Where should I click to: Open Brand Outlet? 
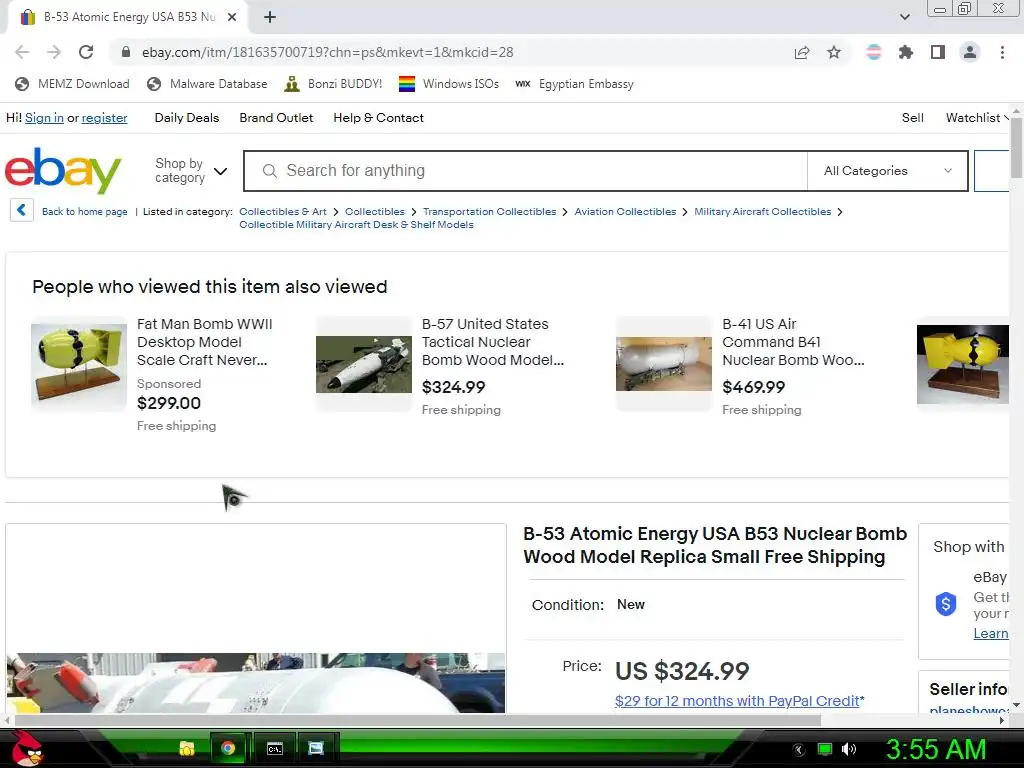coord(276,118)
